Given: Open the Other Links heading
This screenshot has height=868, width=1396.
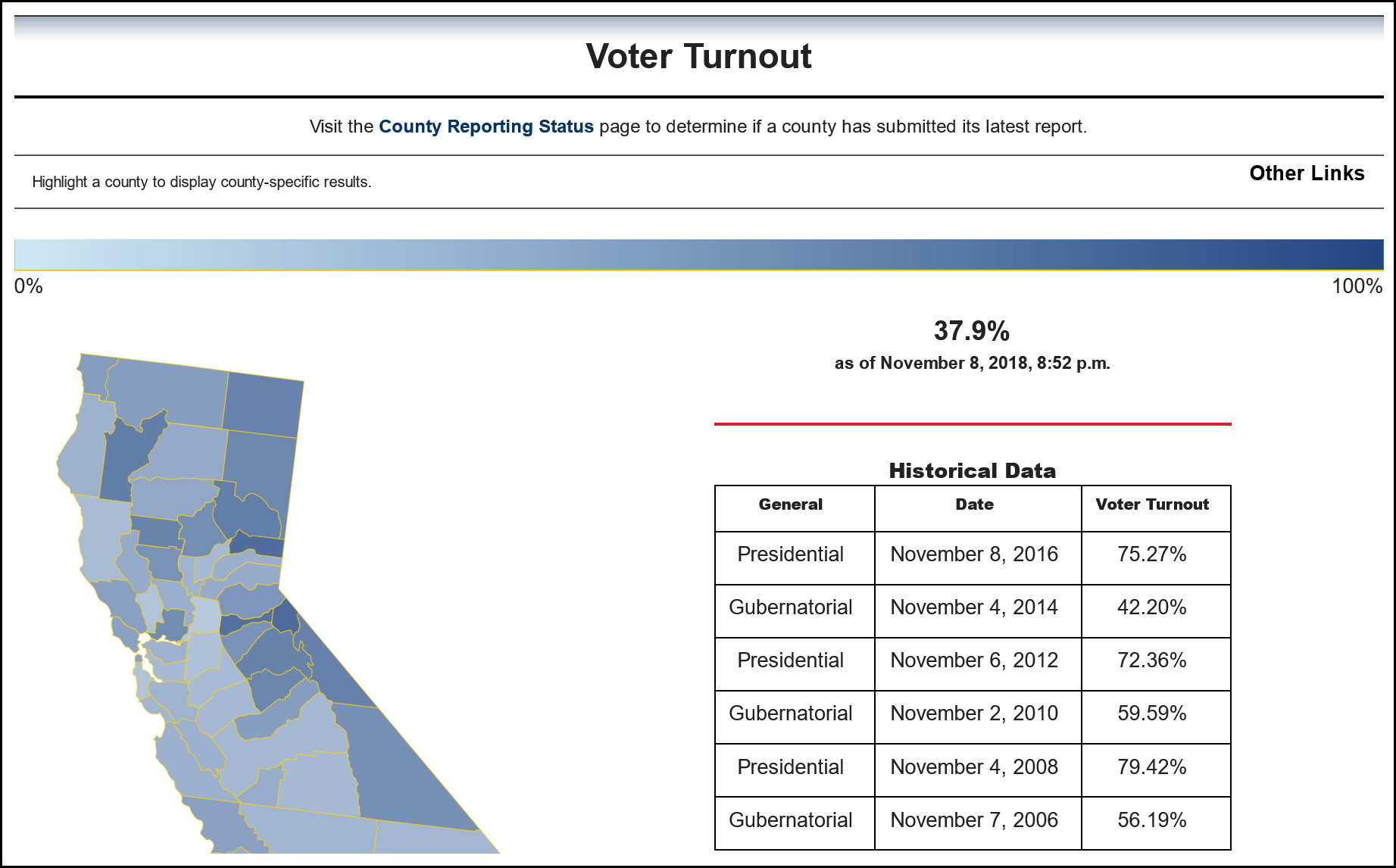Looking at the screenshot, I should coord(1307,173).
